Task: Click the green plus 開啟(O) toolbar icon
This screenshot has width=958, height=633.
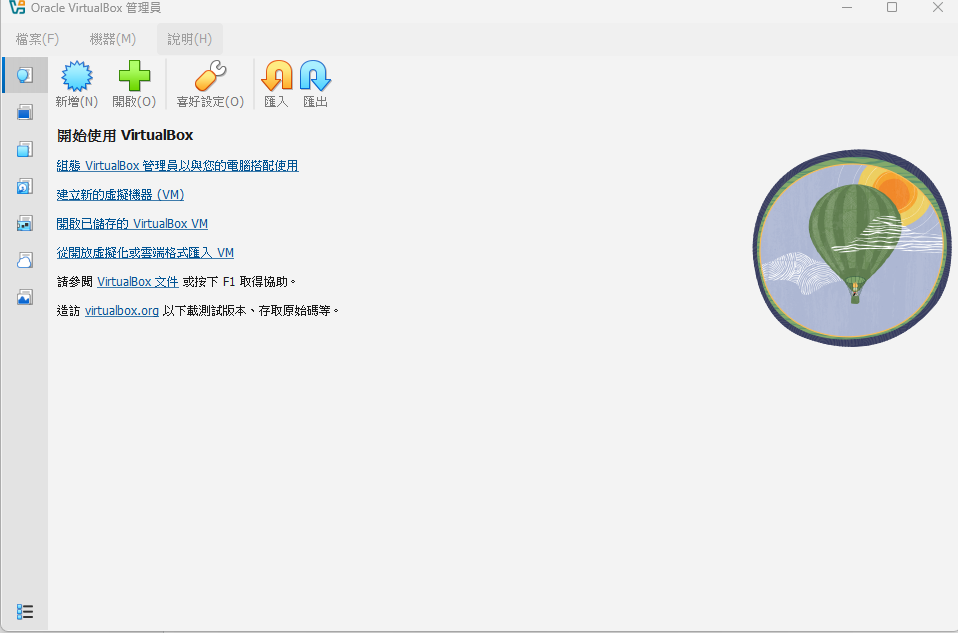Action: (x=134, y=76)
